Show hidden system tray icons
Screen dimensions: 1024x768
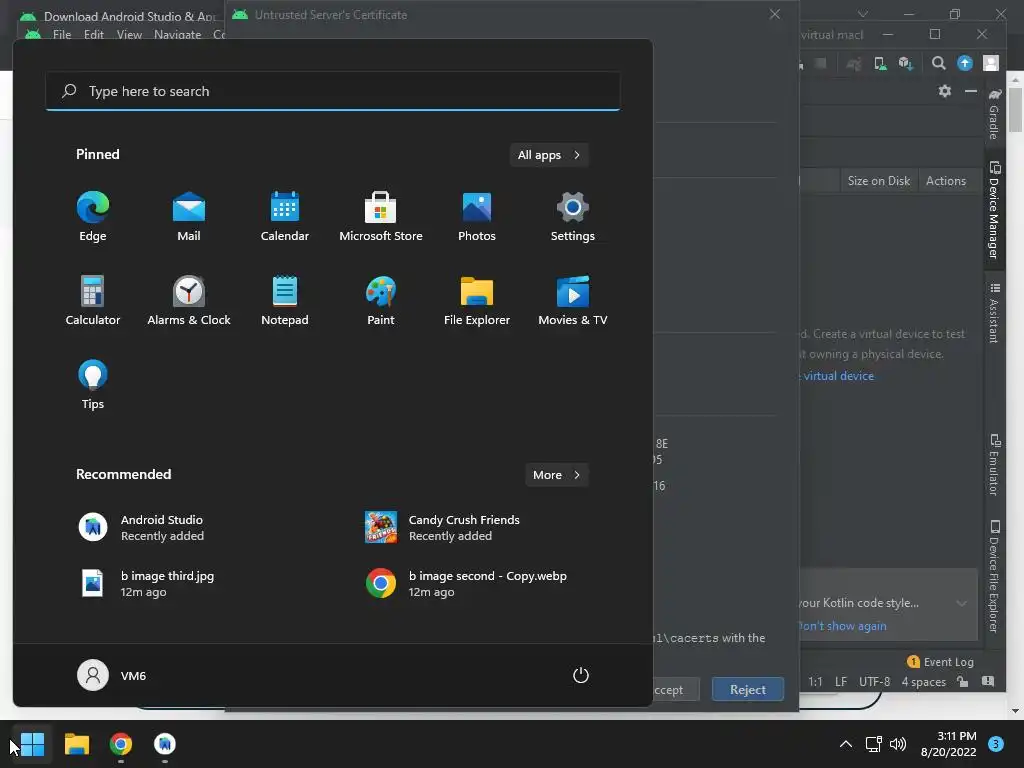pyautogui.click(x=846, y=744)
